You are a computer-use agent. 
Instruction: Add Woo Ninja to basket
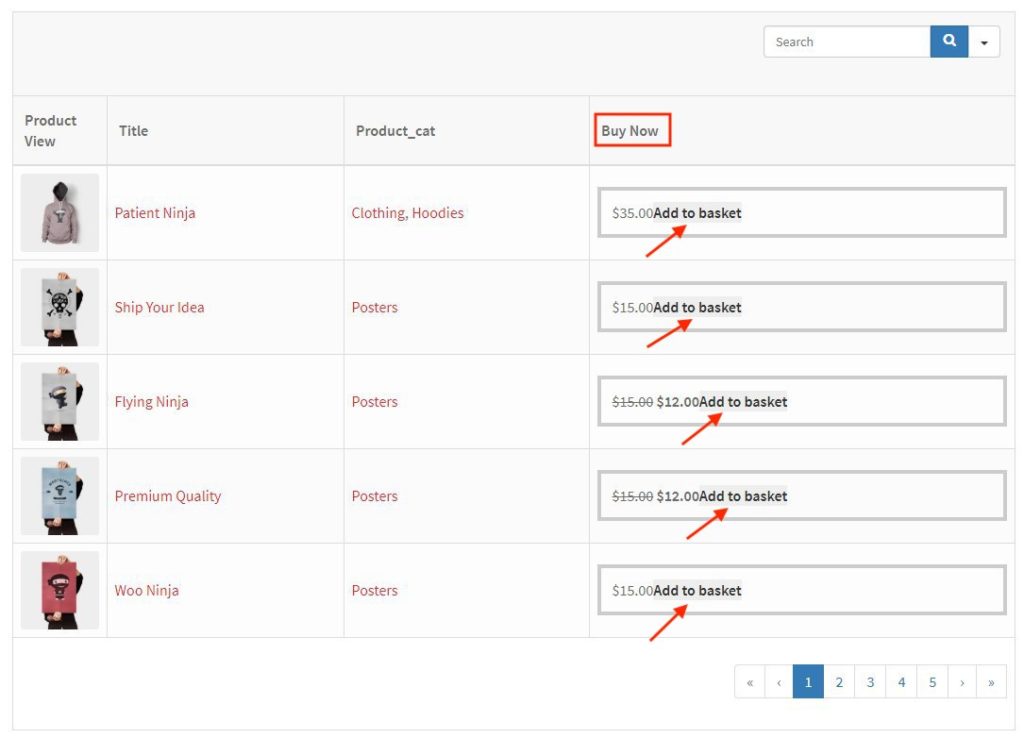point(697,590)
